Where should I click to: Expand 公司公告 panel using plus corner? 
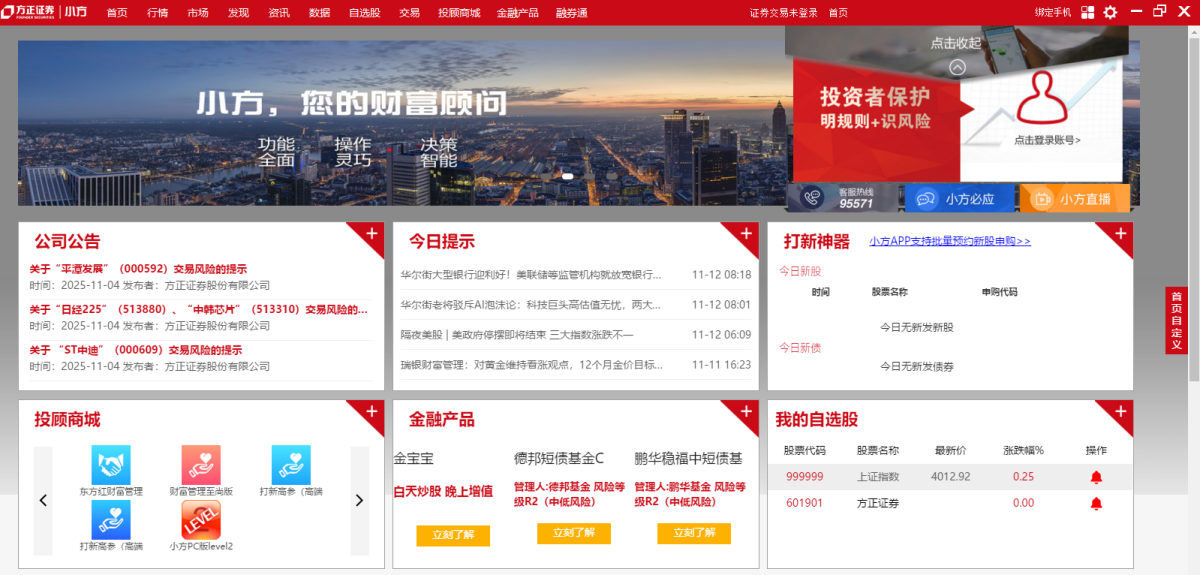(371, 234)
